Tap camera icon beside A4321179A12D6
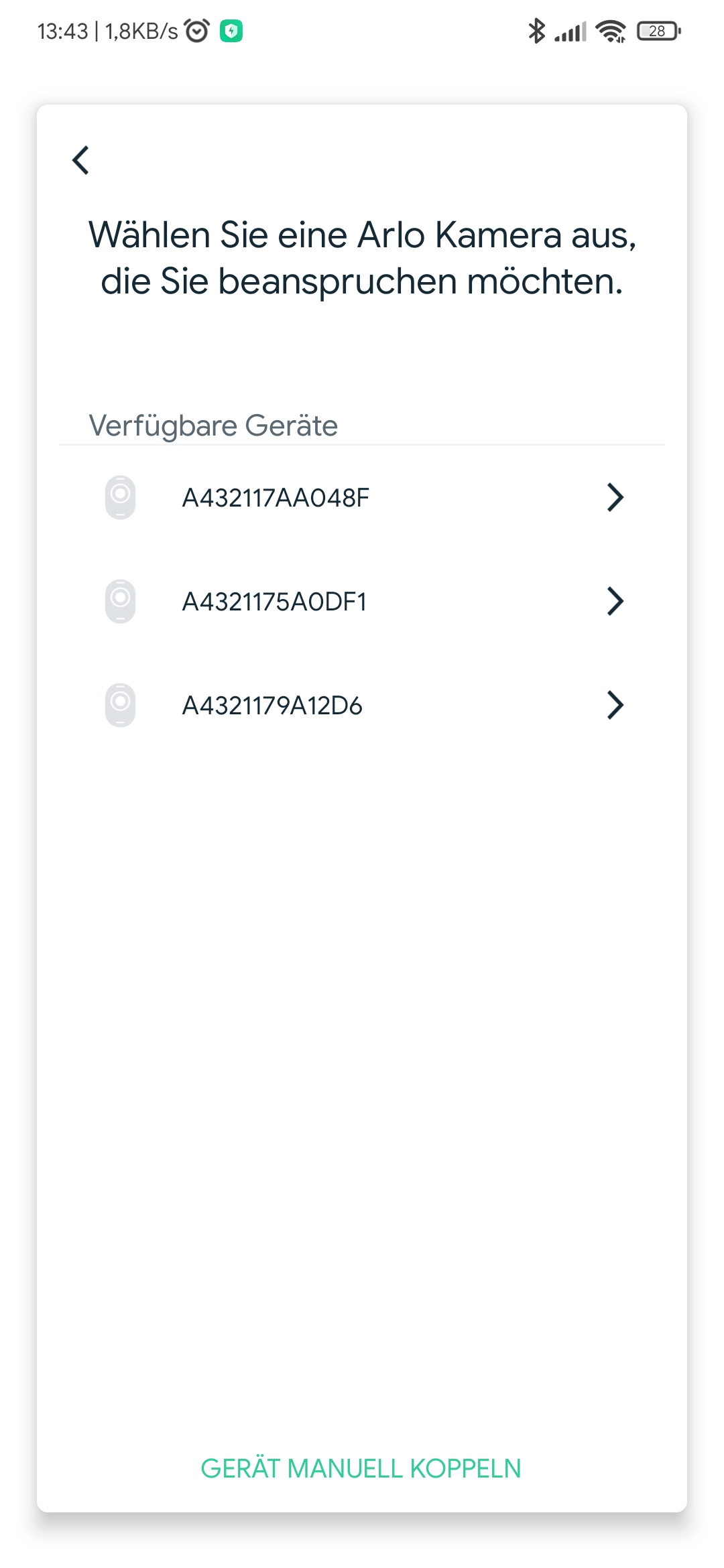 pyautogui.click(x=121, y=705)
